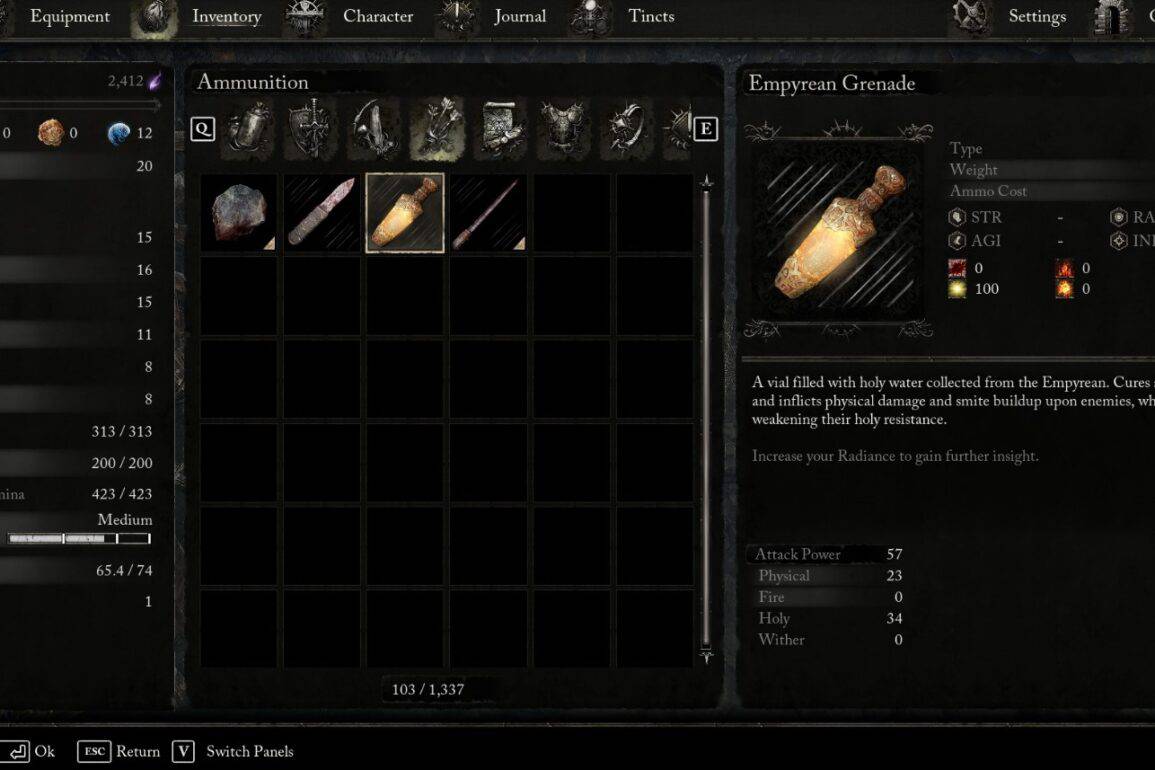Image resolution: width=1155 pixels, height=770 pixels.
Task: Open the Journal tab
Action: tap(520, 16)
